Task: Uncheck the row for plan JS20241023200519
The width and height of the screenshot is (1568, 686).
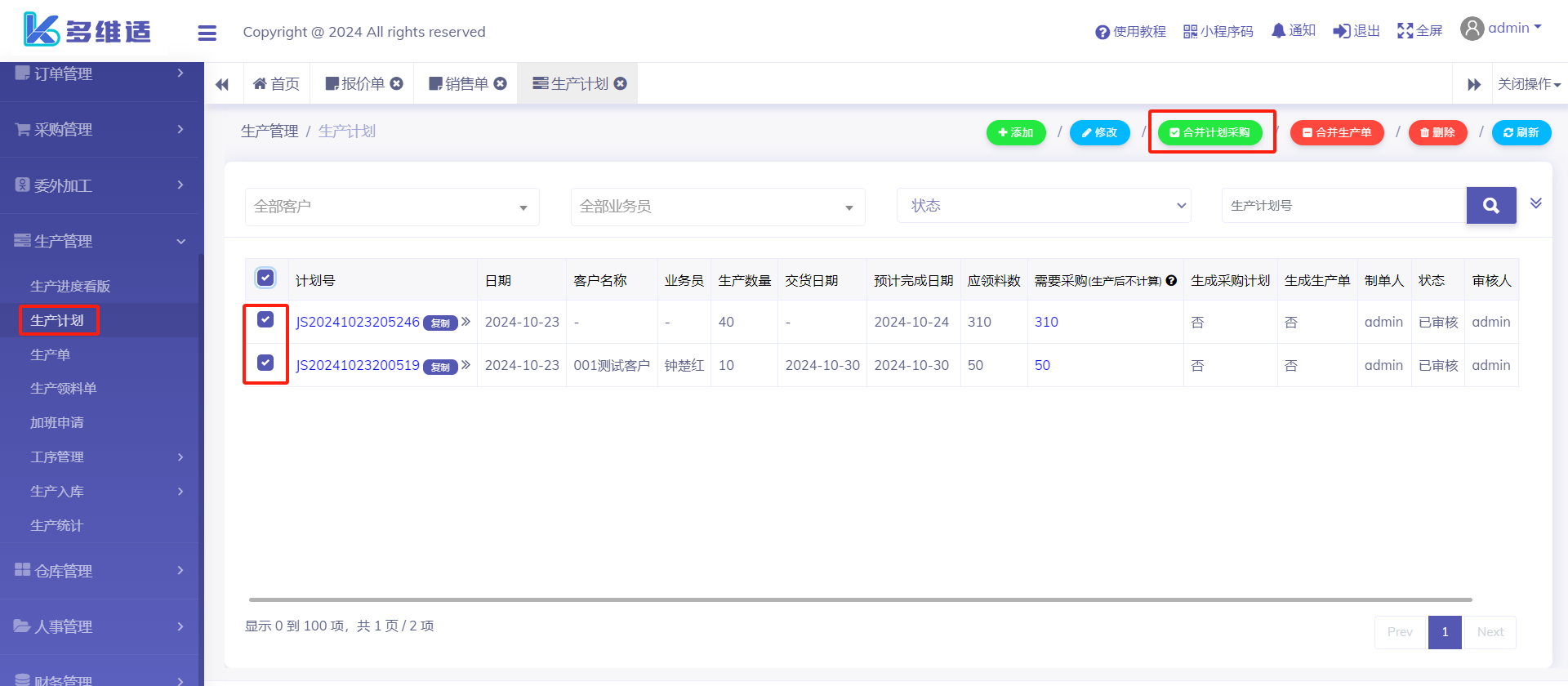Action: tap(265, 363)
